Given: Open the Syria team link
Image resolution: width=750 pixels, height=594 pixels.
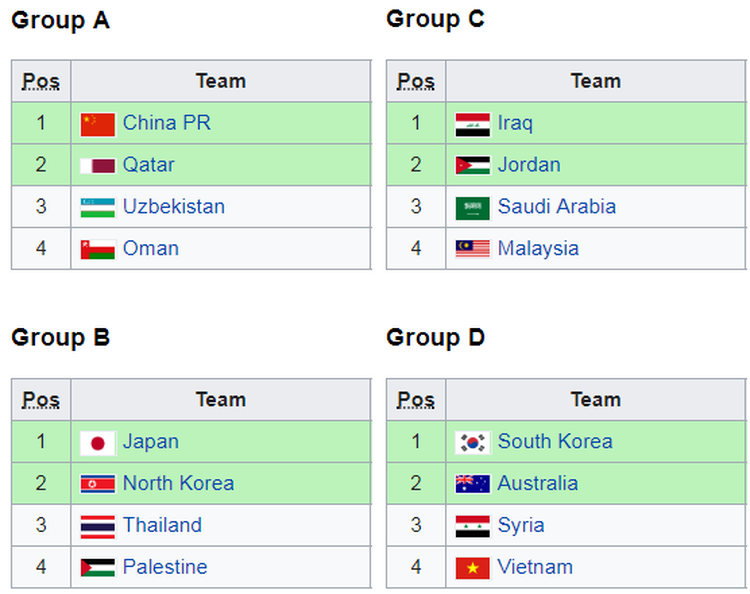Looking at the screenshot, I should tap(521, 525).
